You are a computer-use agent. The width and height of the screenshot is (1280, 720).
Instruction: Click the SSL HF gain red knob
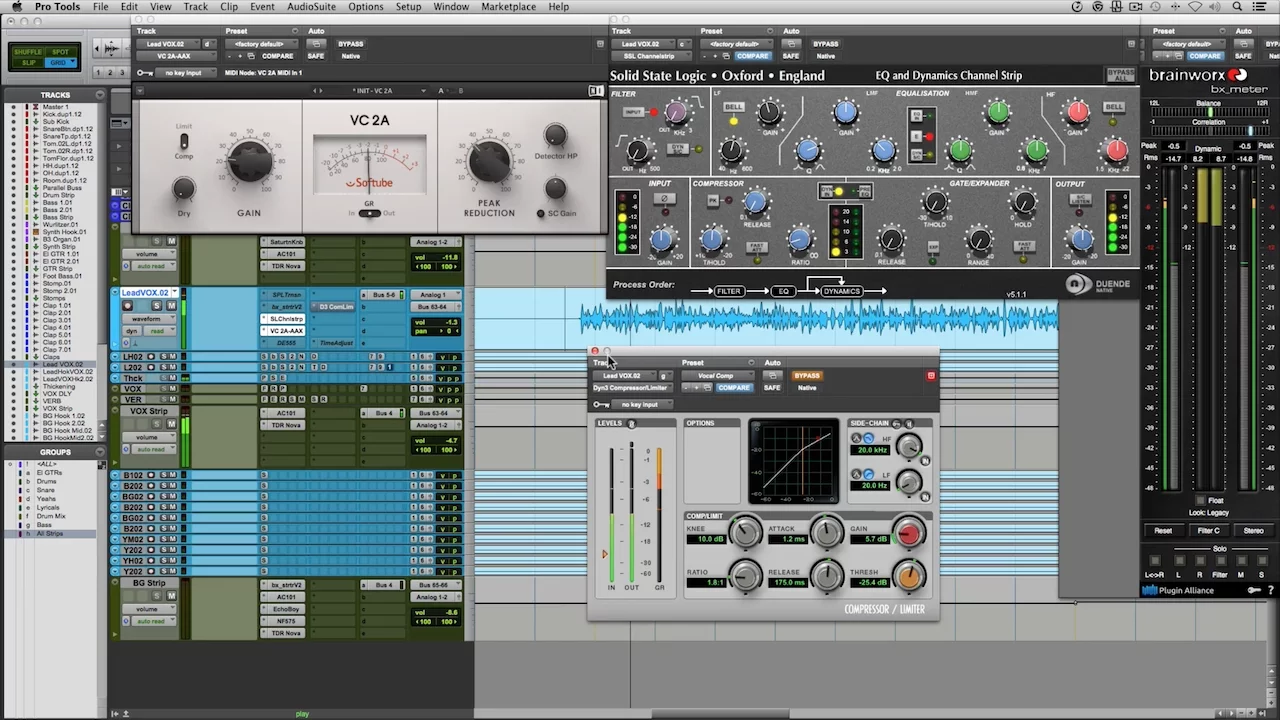1076,112
